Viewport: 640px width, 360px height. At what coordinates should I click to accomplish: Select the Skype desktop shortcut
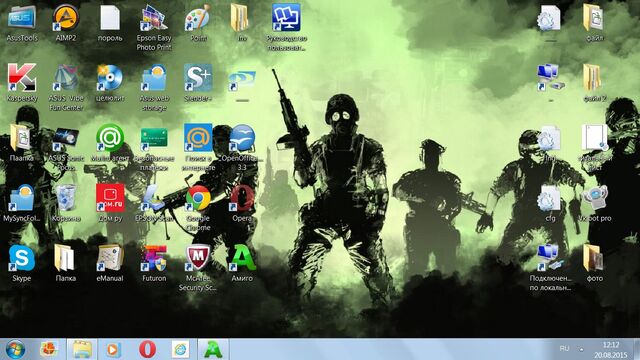click(x=22, y=263)
